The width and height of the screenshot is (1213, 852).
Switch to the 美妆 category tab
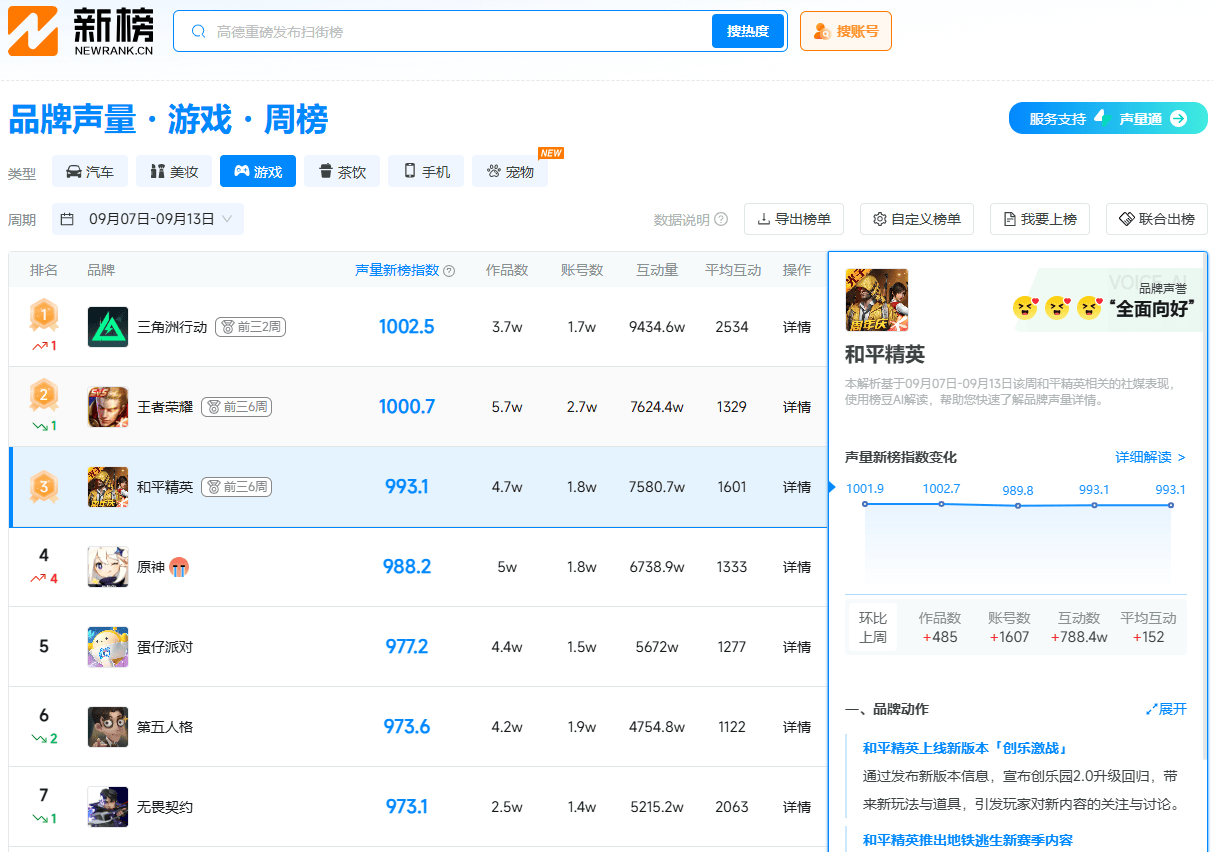[174, 171]
